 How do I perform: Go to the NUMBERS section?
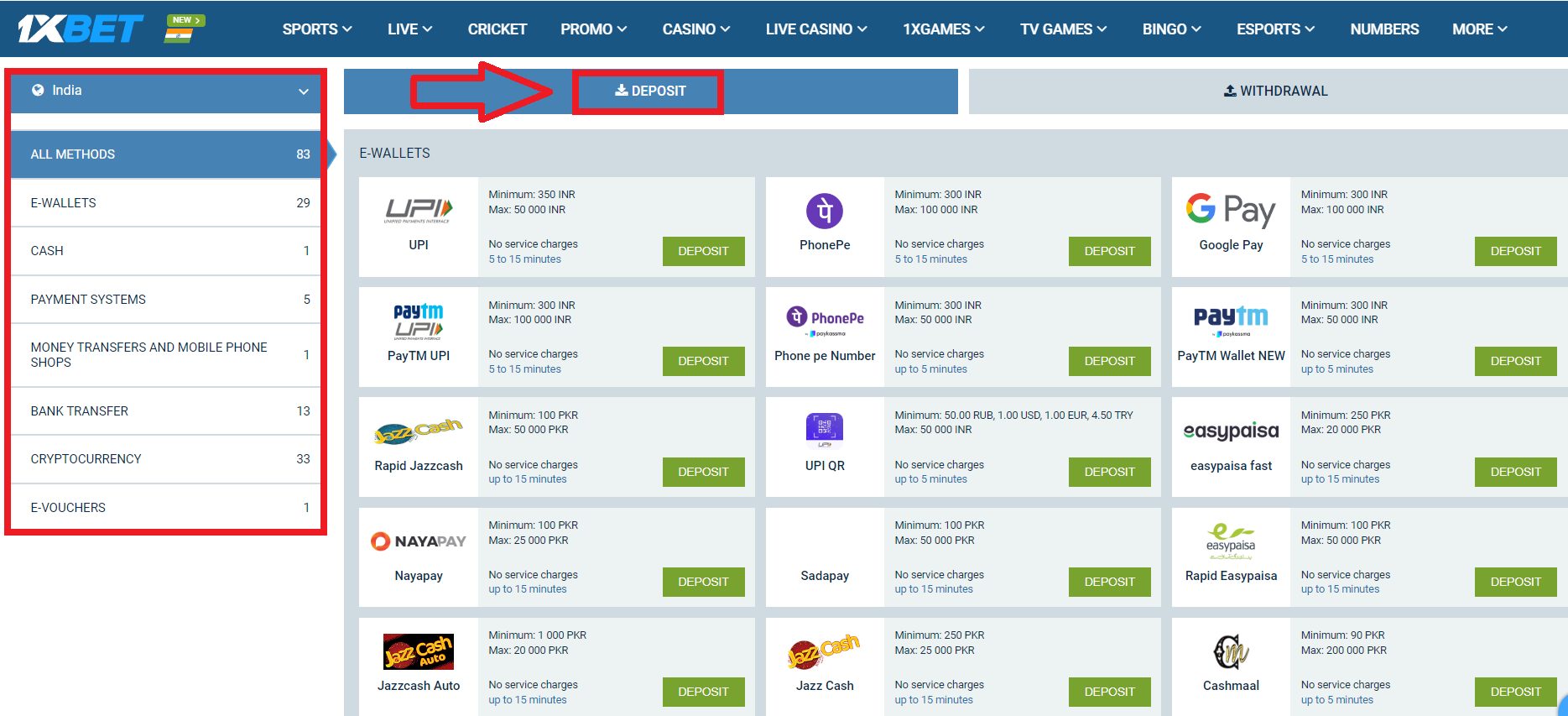click(x=1384, y=29)
